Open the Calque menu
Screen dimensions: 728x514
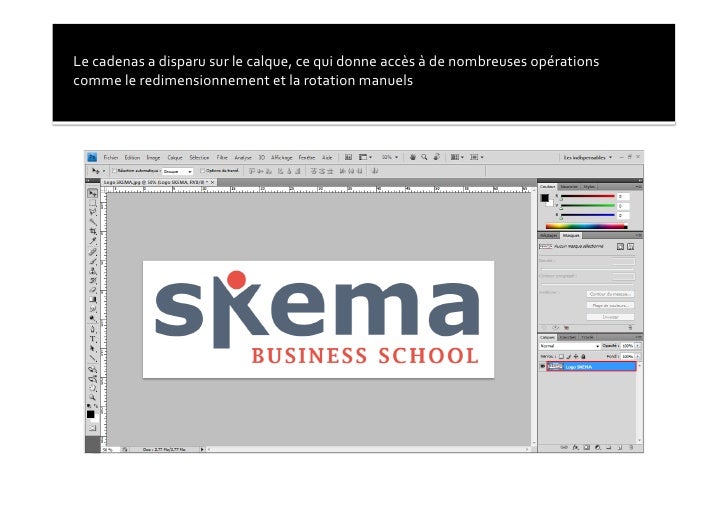tap(175, 158)
